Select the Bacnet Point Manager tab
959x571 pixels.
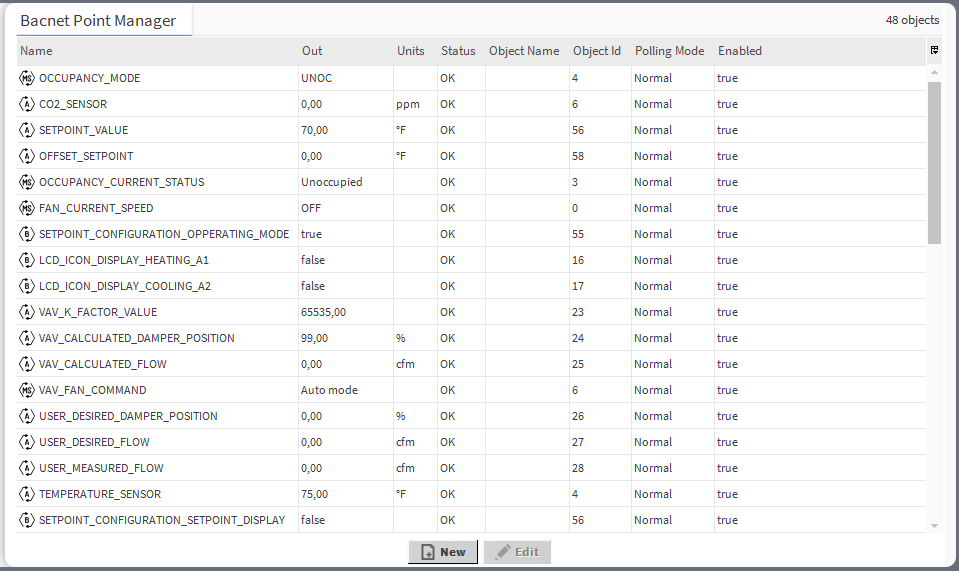click(x=98, y=21)
